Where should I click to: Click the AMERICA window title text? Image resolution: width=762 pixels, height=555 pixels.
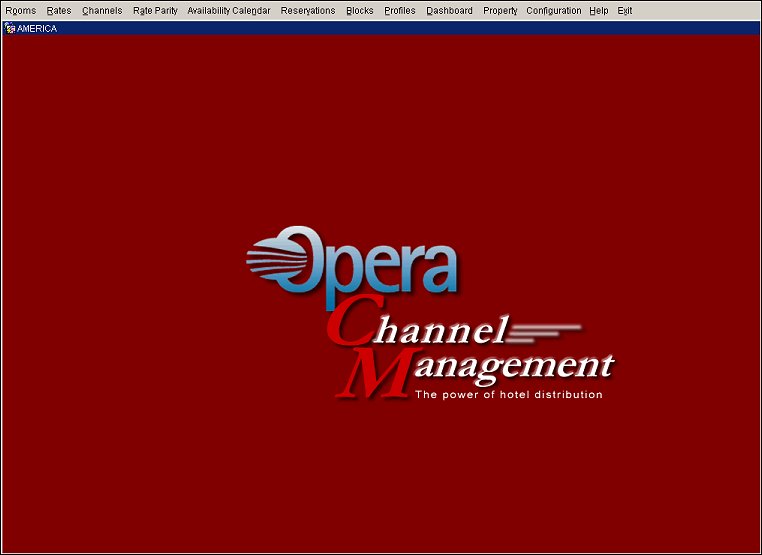(x=37, y=29)
